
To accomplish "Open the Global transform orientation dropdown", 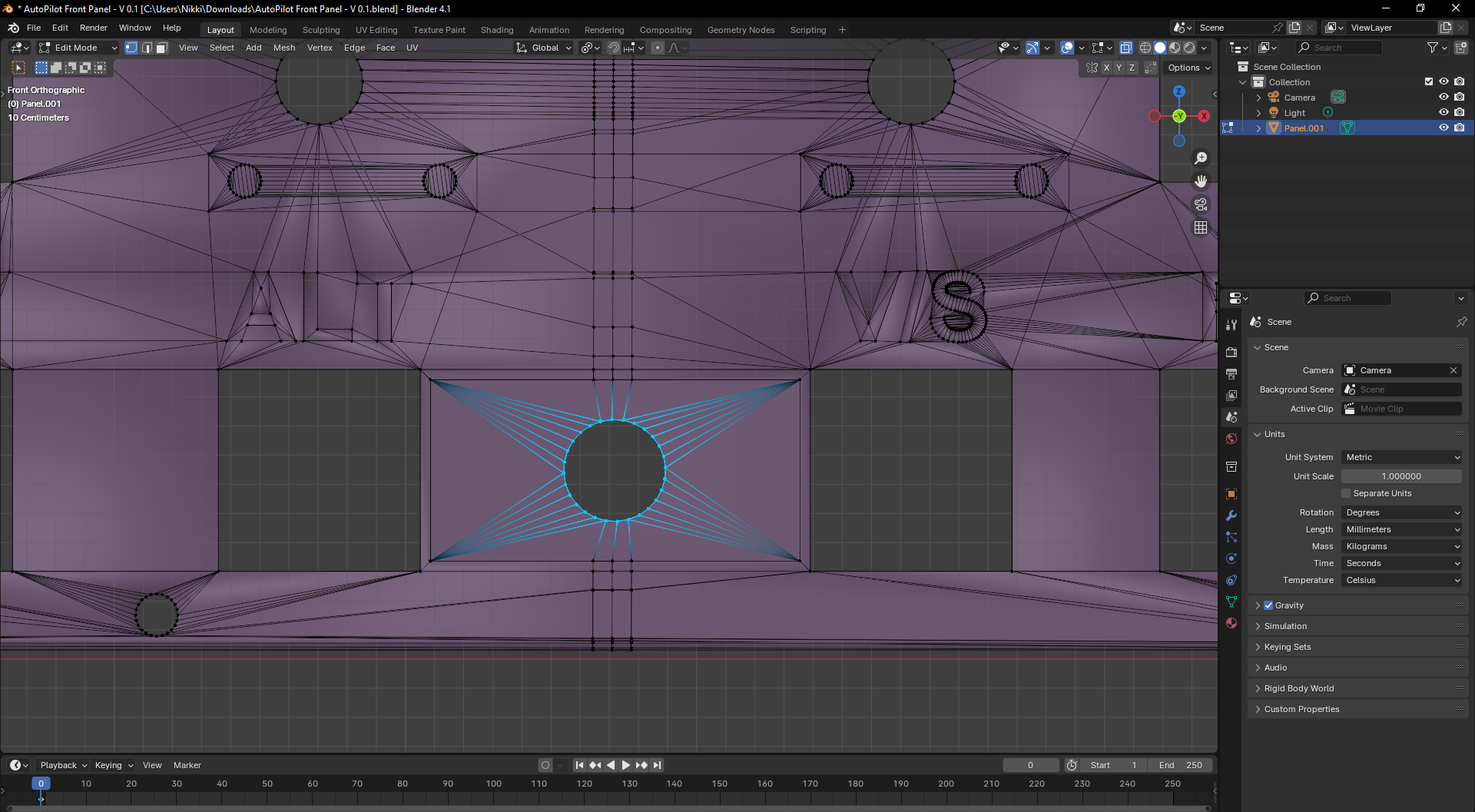I will [544, 48].
